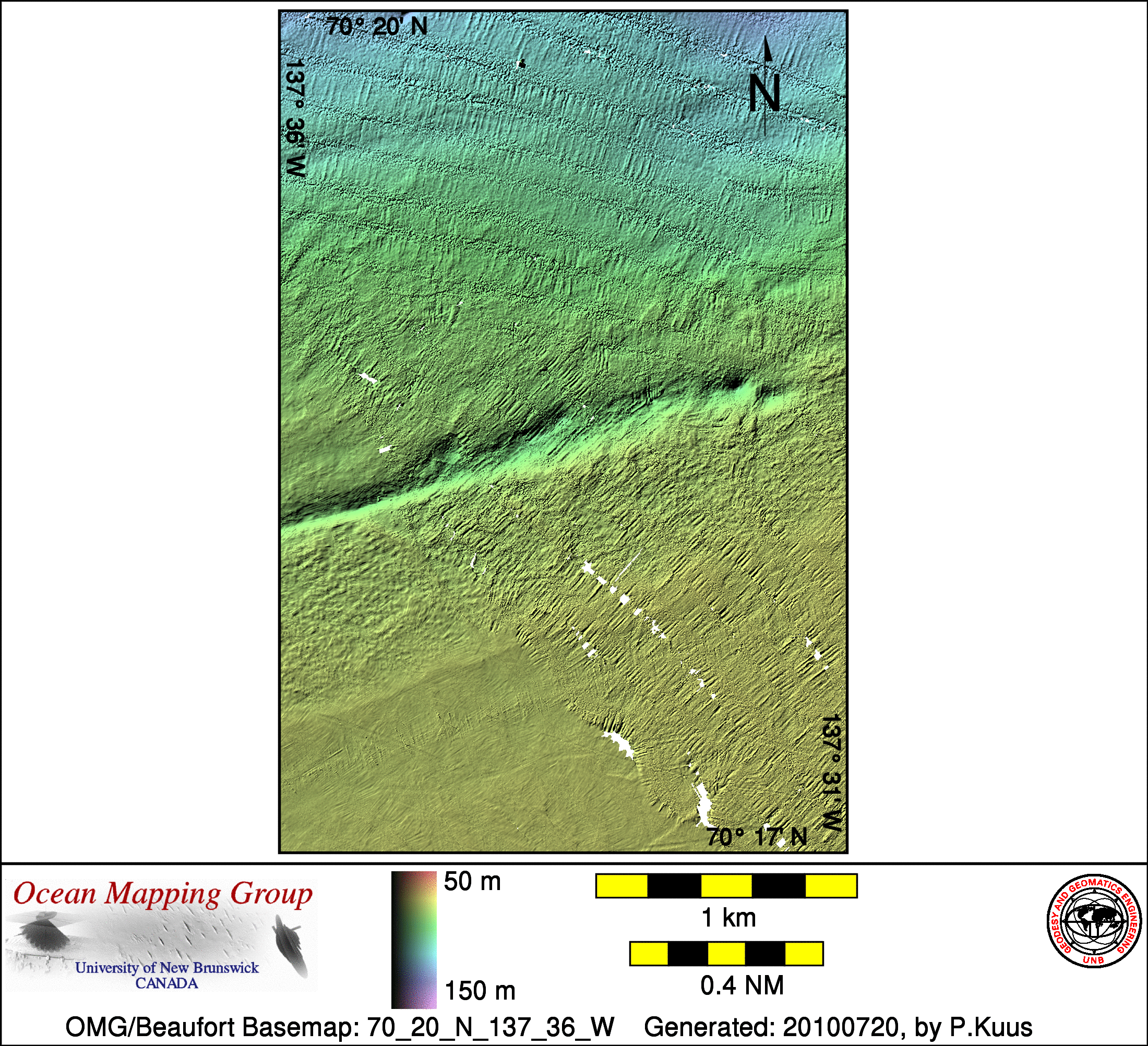Click the small black spot near the map top
1148x1046 pixels.
521,64
